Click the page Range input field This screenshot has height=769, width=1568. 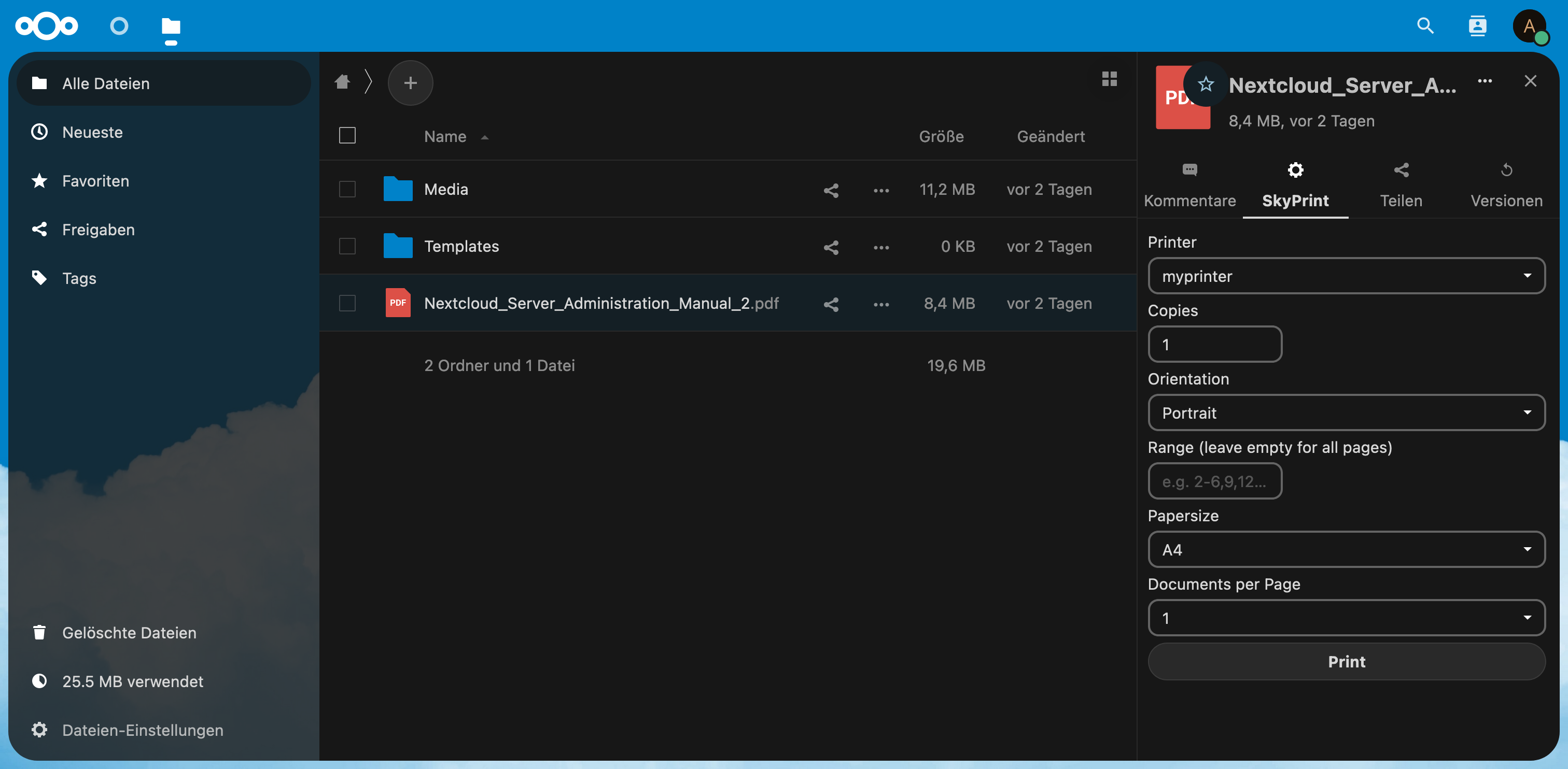[1214, 481]
